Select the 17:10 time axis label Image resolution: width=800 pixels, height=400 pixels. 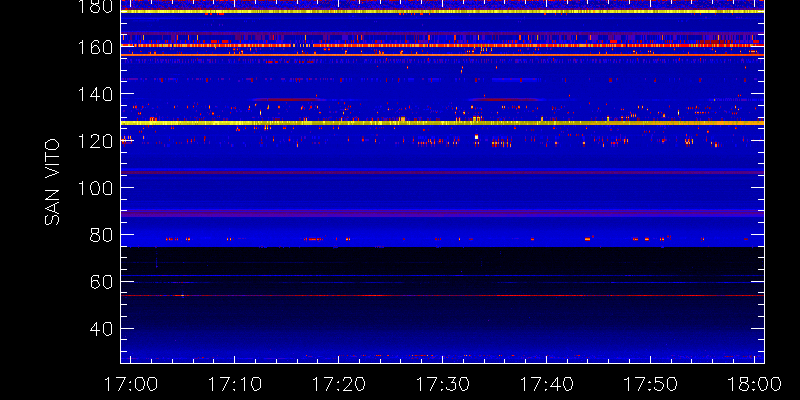pyautogui.click(x=234, y=384)
